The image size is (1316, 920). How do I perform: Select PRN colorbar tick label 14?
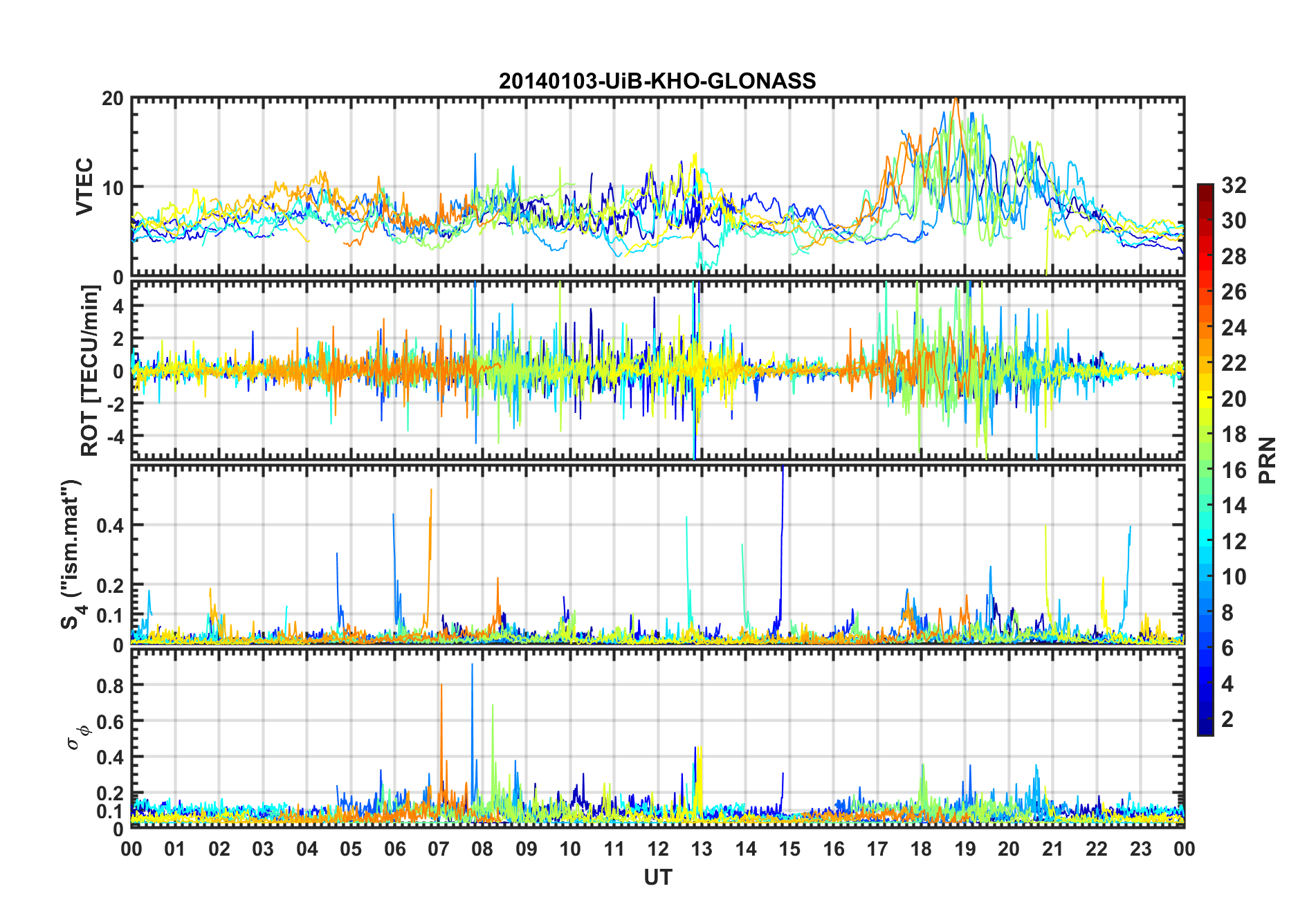pyautogui.click(x=1234, y=506)
